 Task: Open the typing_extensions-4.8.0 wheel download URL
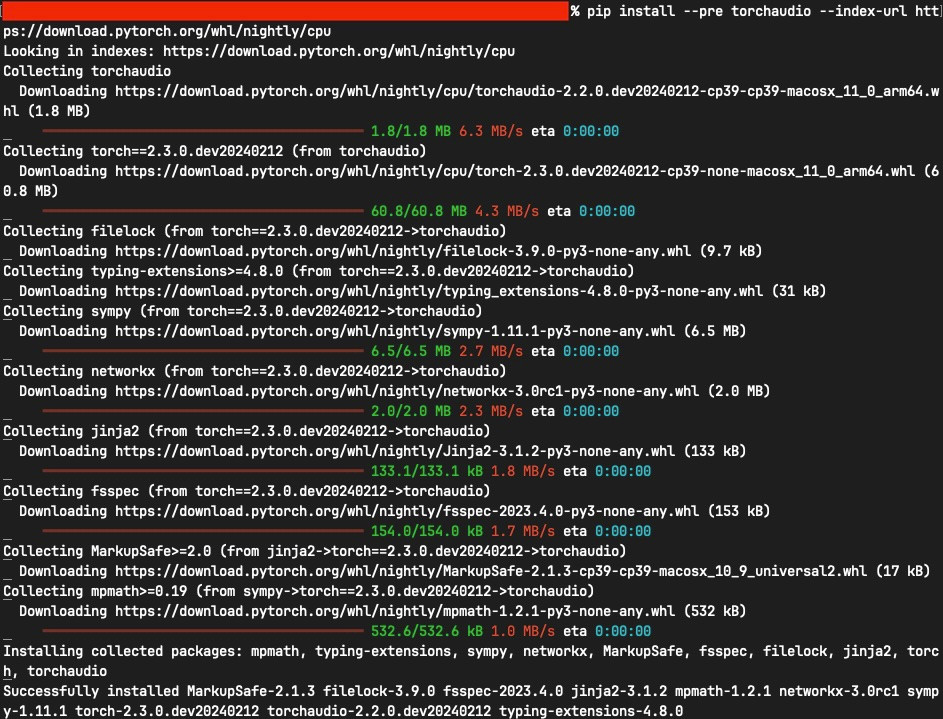[x=439, y=291]
